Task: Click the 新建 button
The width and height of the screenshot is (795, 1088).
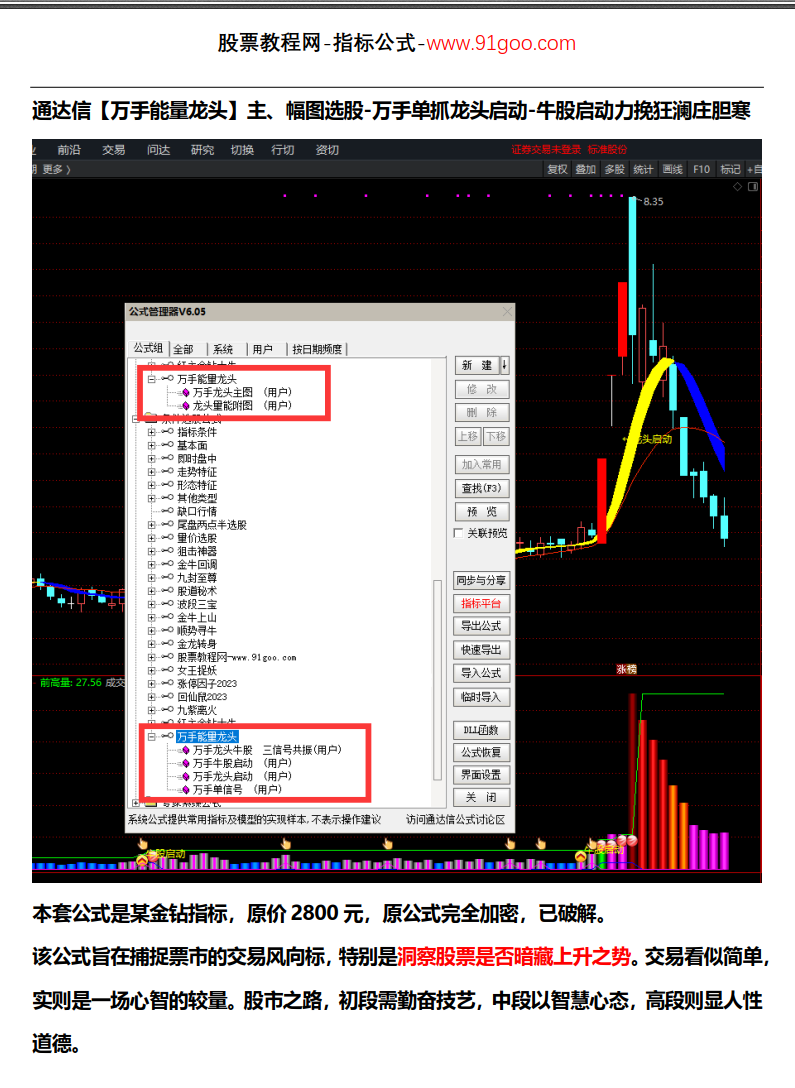Action: [x=477, y=365]
